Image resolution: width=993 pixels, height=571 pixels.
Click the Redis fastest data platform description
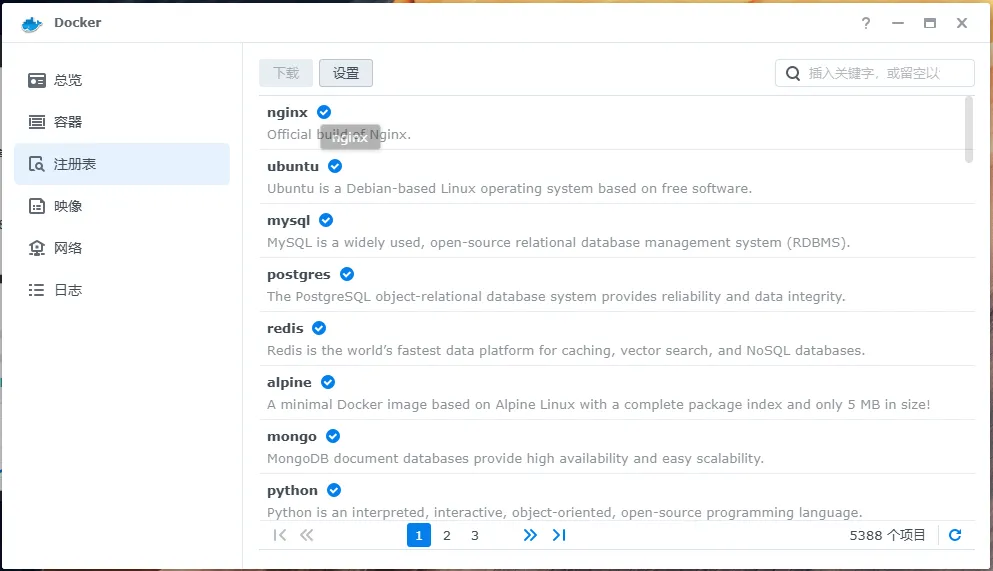pos(566,351)
